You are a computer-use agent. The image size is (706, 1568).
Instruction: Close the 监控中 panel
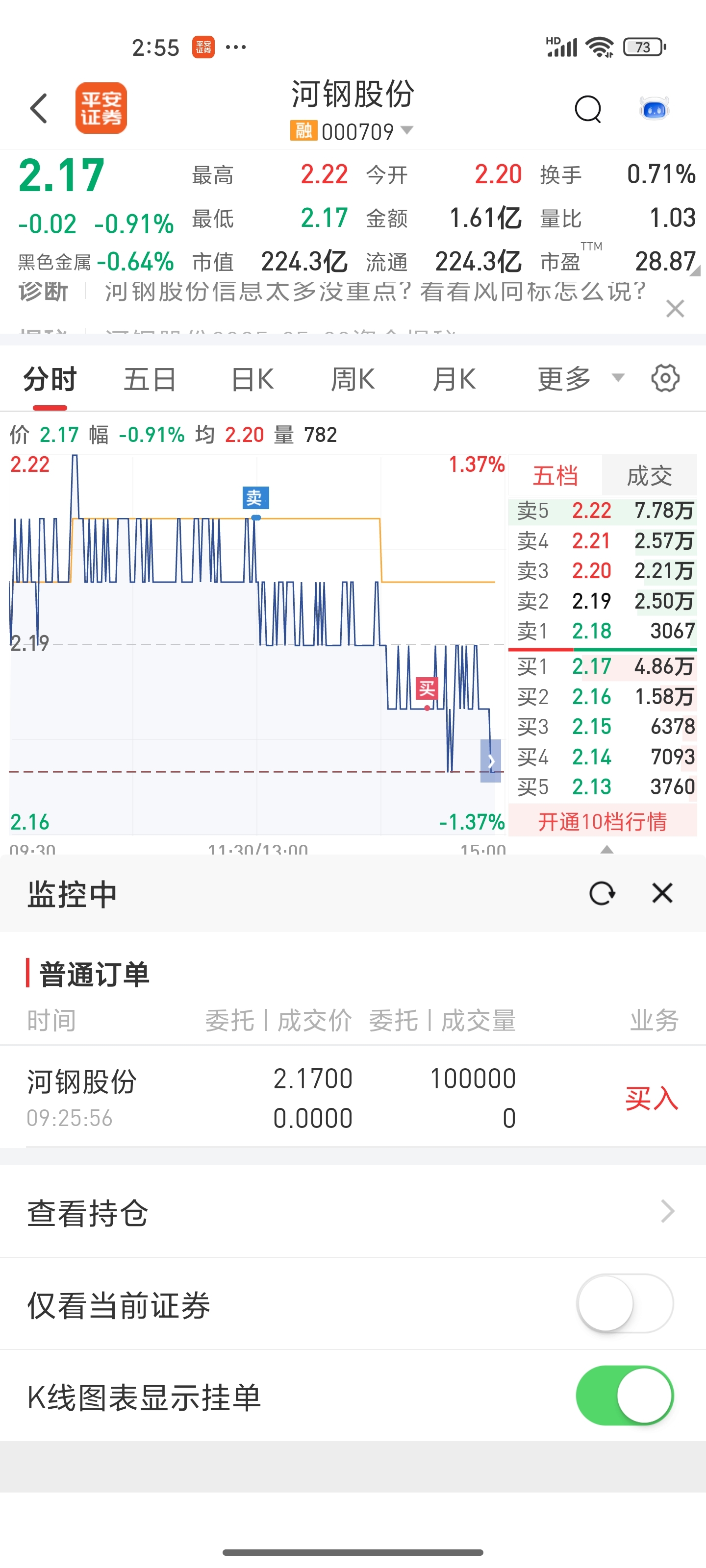point(662,893)
